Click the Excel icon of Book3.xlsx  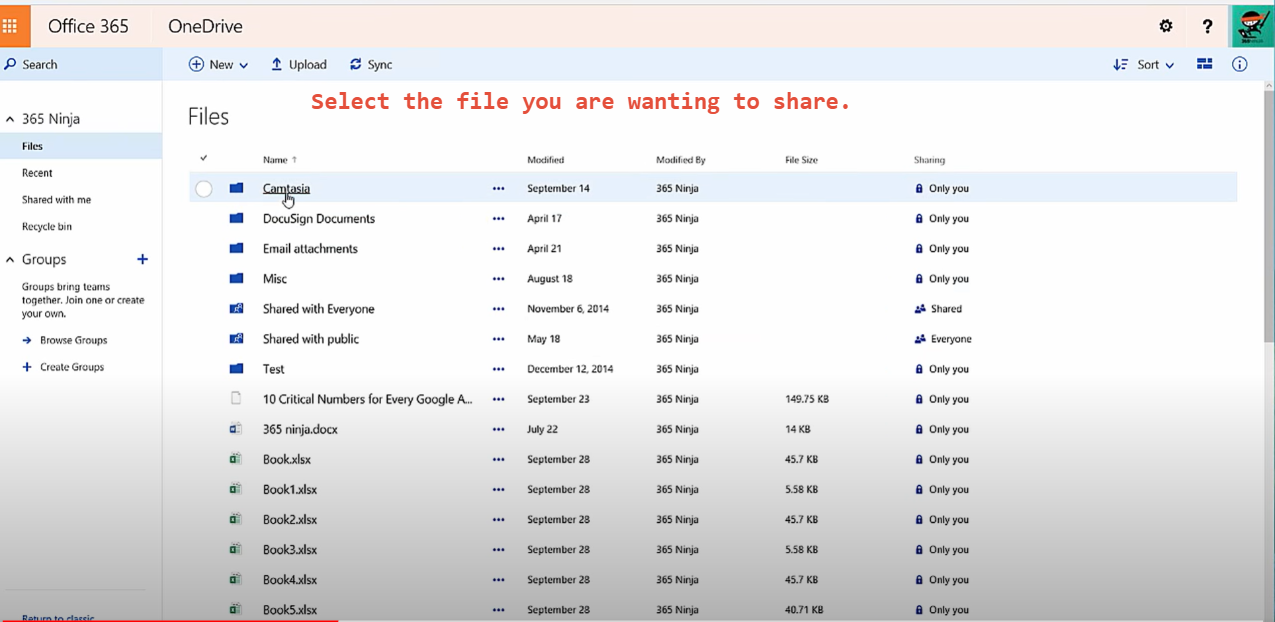(236, 549)
